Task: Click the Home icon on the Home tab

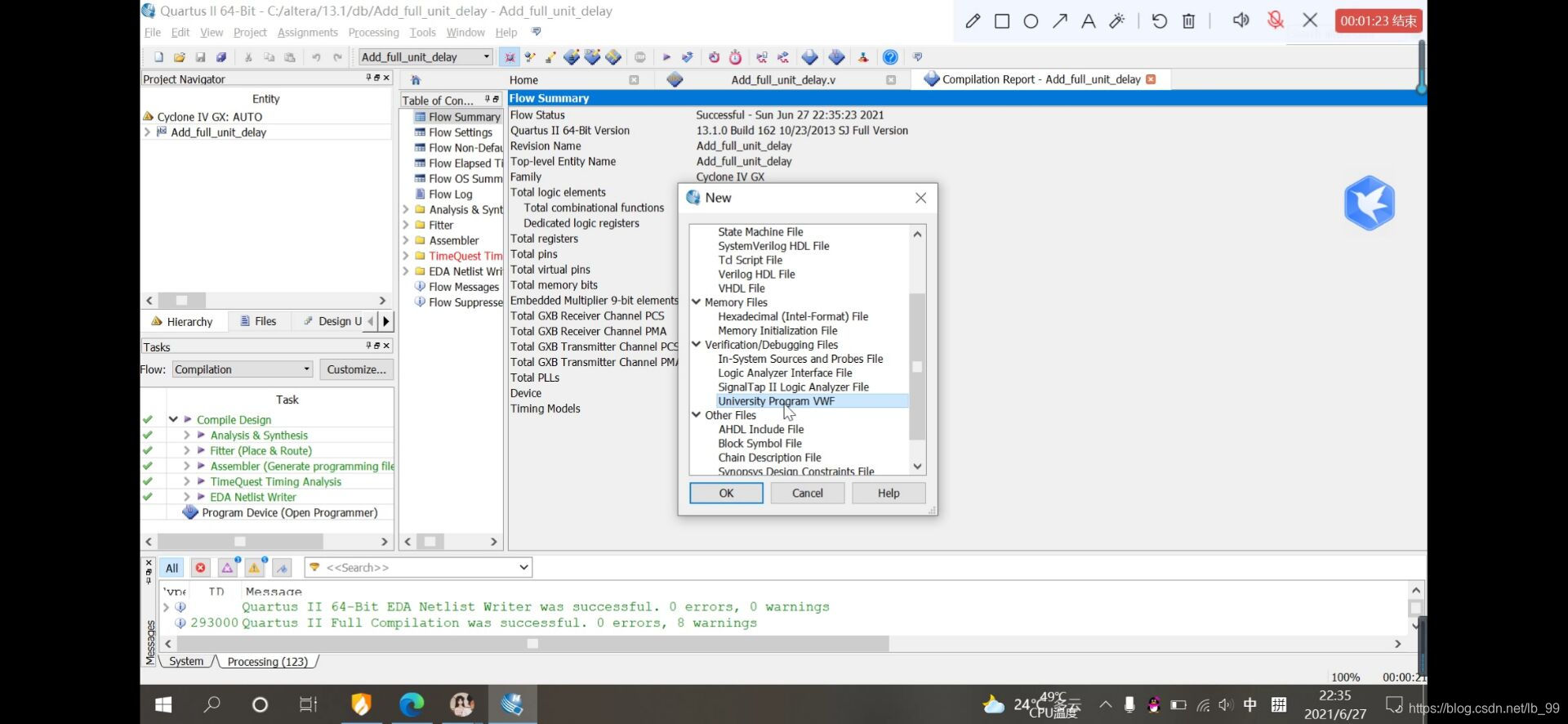Action: [x=416, y=80]
